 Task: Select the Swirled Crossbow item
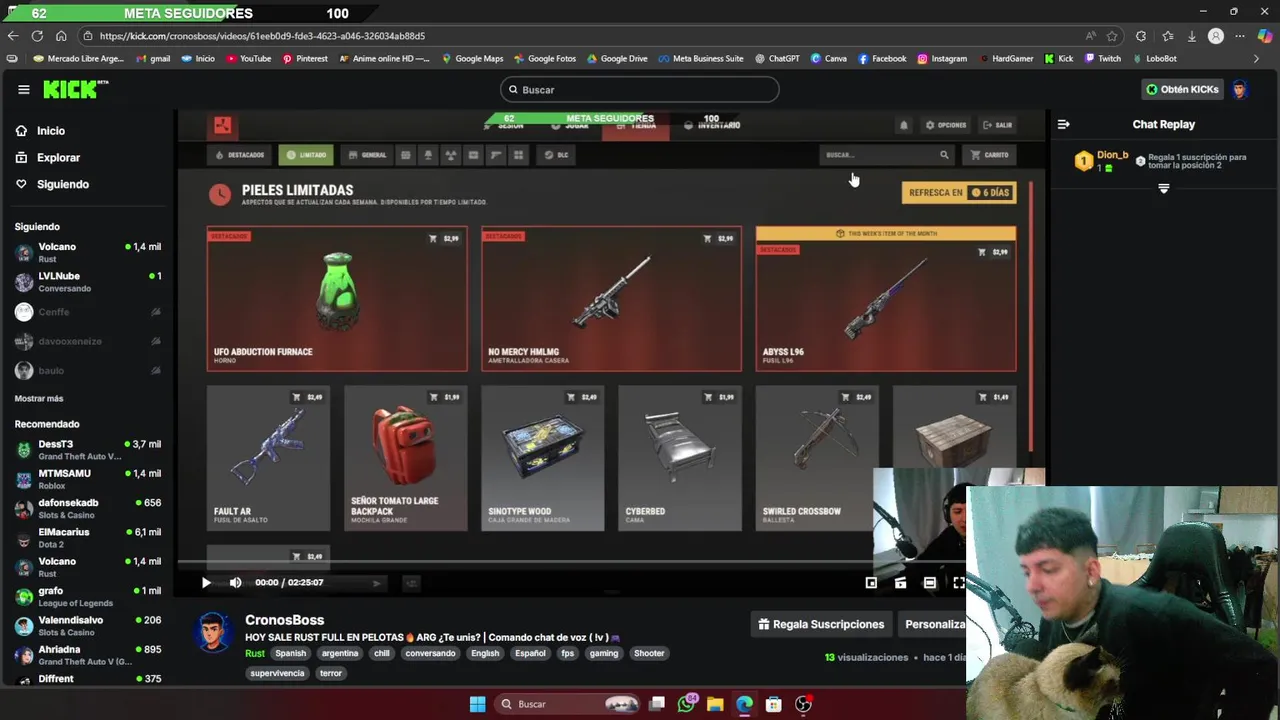tap(817, 458)
